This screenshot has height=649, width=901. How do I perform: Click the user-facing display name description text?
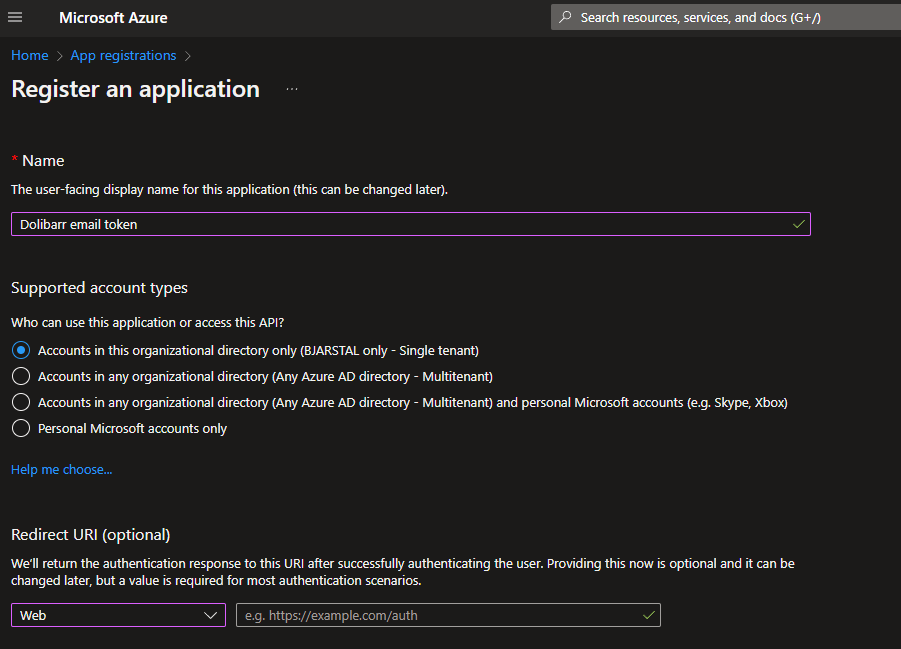click(x=229, y=190)
